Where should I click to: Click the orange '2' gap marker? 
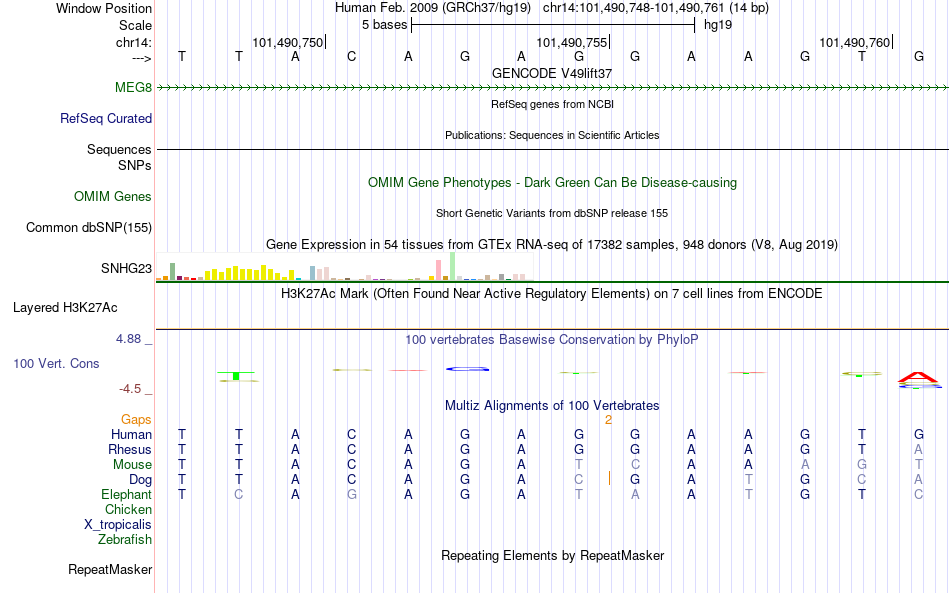coord(608,420)
